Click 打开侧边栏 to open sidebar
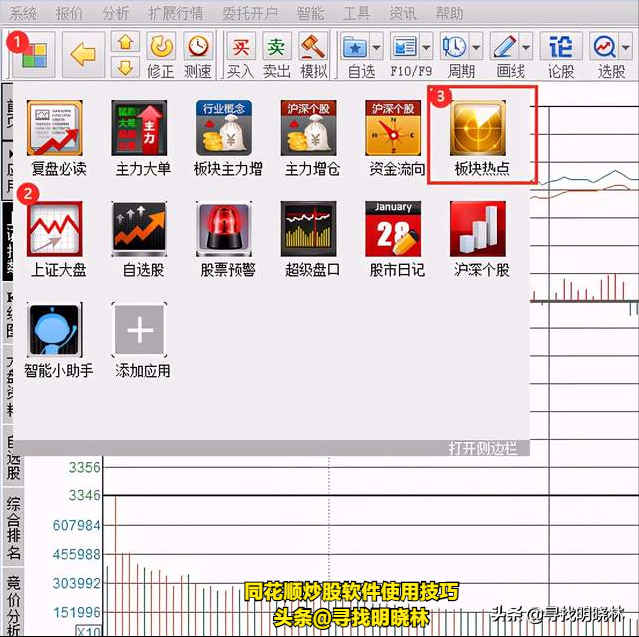Image resolution: width=639 pixels, height=637 pixels. tap(483, 448)
